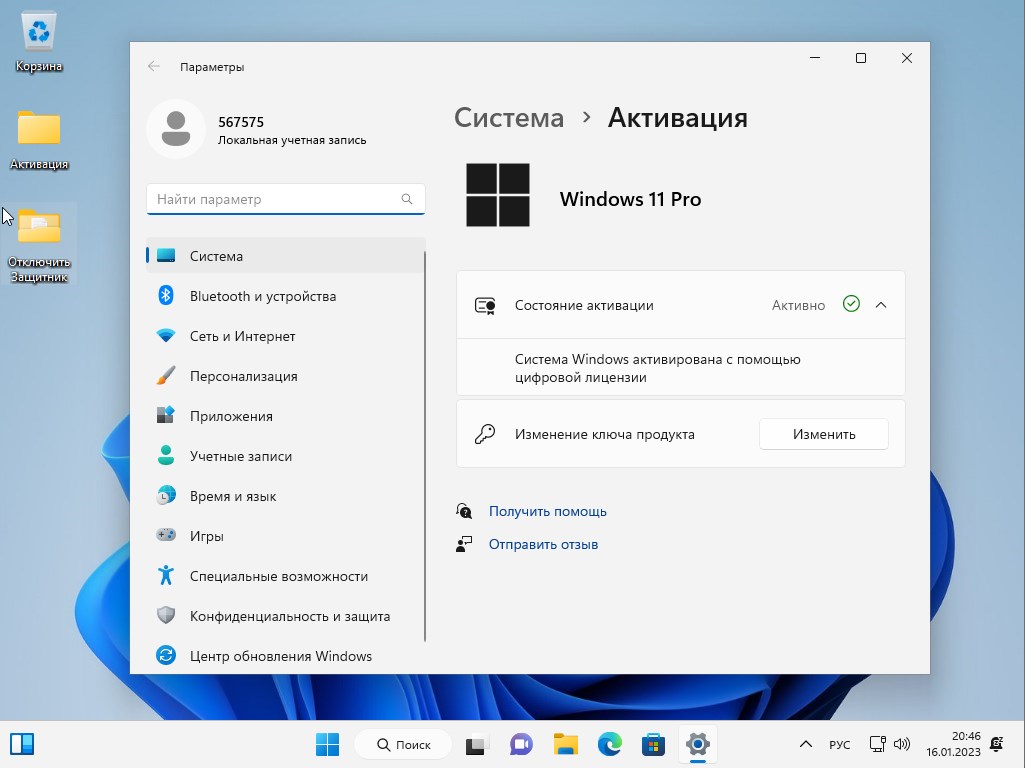The image size is (1025, 768).
Task: Click Система in the breadcrumb
Action: click(509, 118)
